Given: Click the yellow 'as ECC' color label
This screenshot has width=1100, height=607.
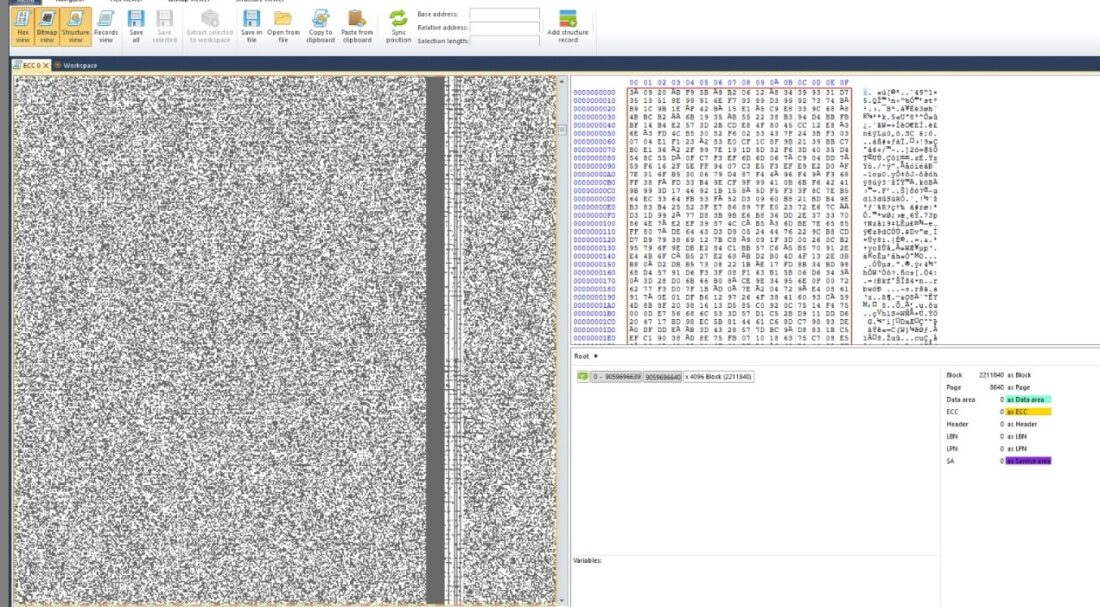Looking at the screenshot, I should point(1028,412).
